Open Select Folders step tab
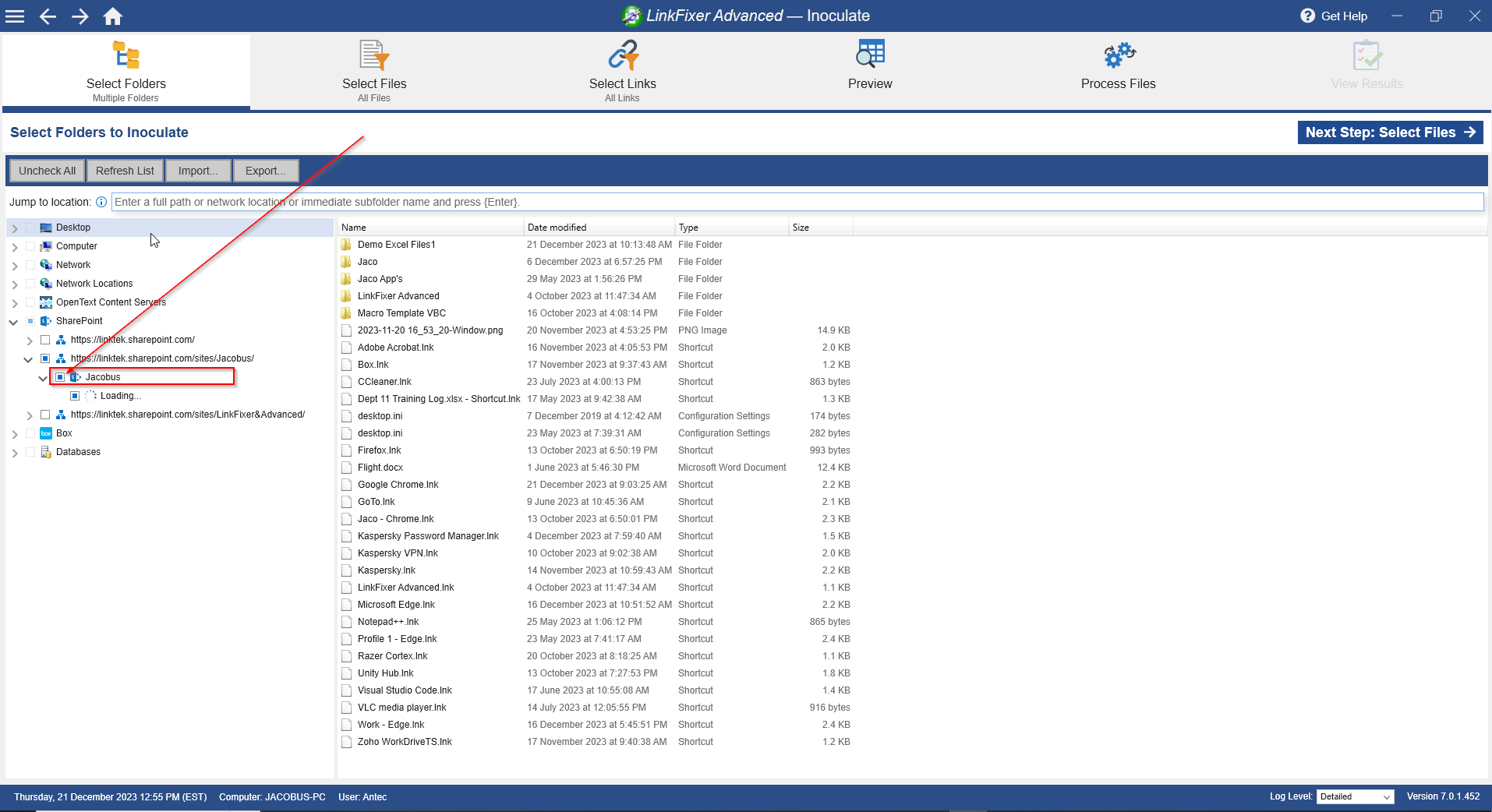The height and width of the screenshot is (812, 1492). pos(126,71)
